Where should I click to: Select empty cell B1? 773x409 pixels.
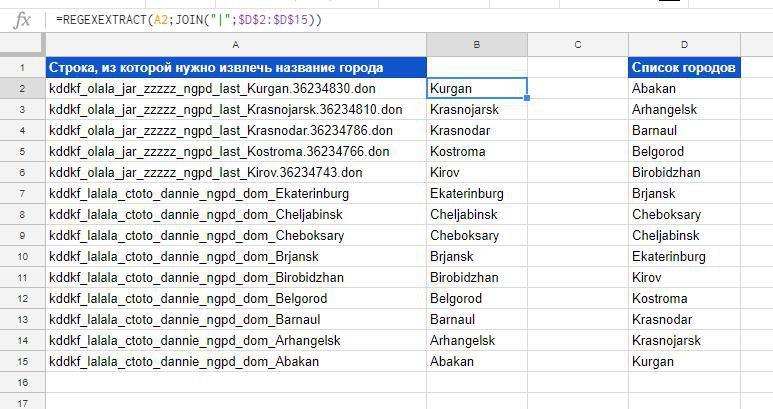point(477,68)
